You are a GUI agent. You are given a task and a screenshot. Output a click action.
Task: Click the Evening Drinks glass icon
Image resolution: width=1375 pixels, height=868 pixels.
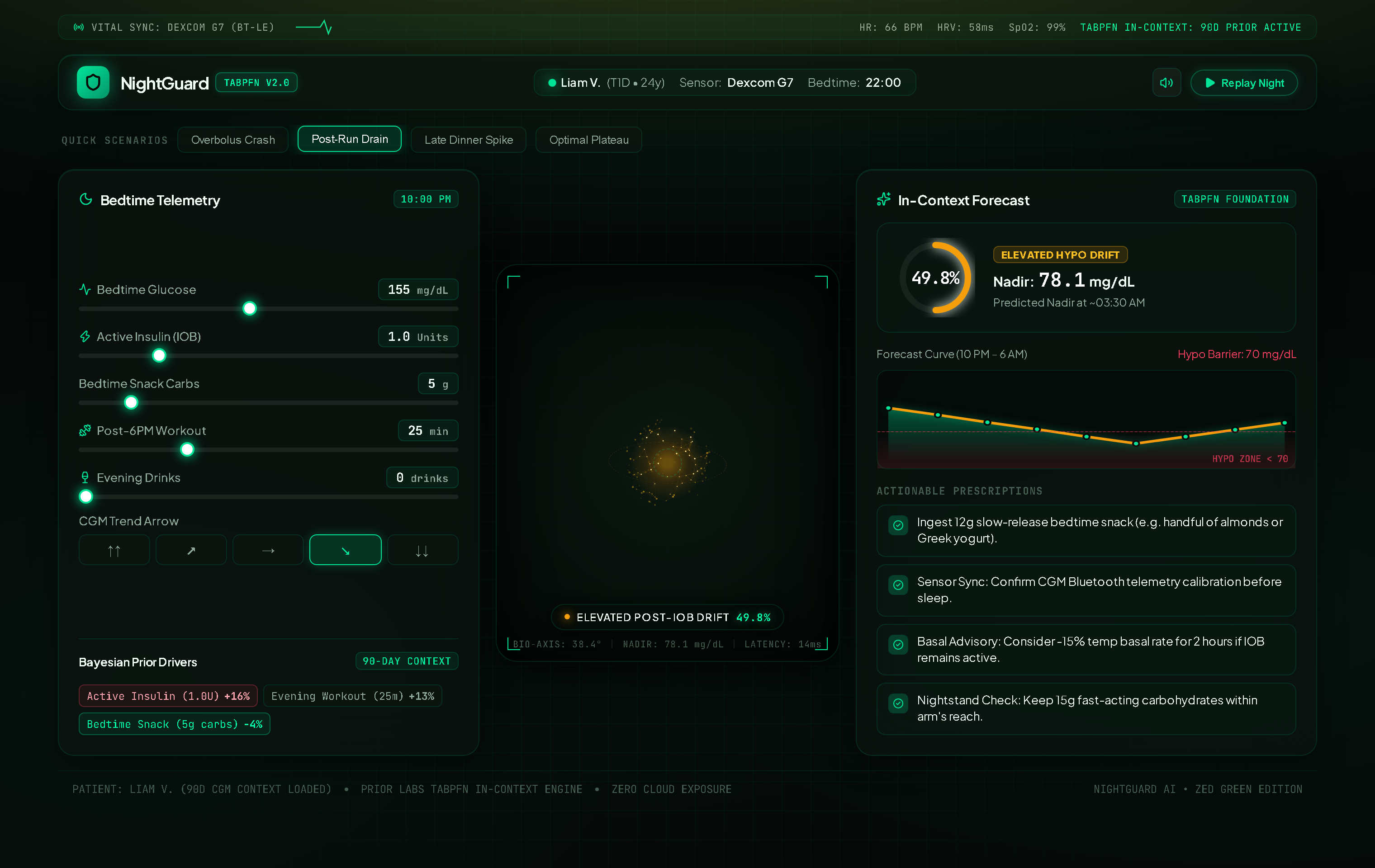coord(85,478)
